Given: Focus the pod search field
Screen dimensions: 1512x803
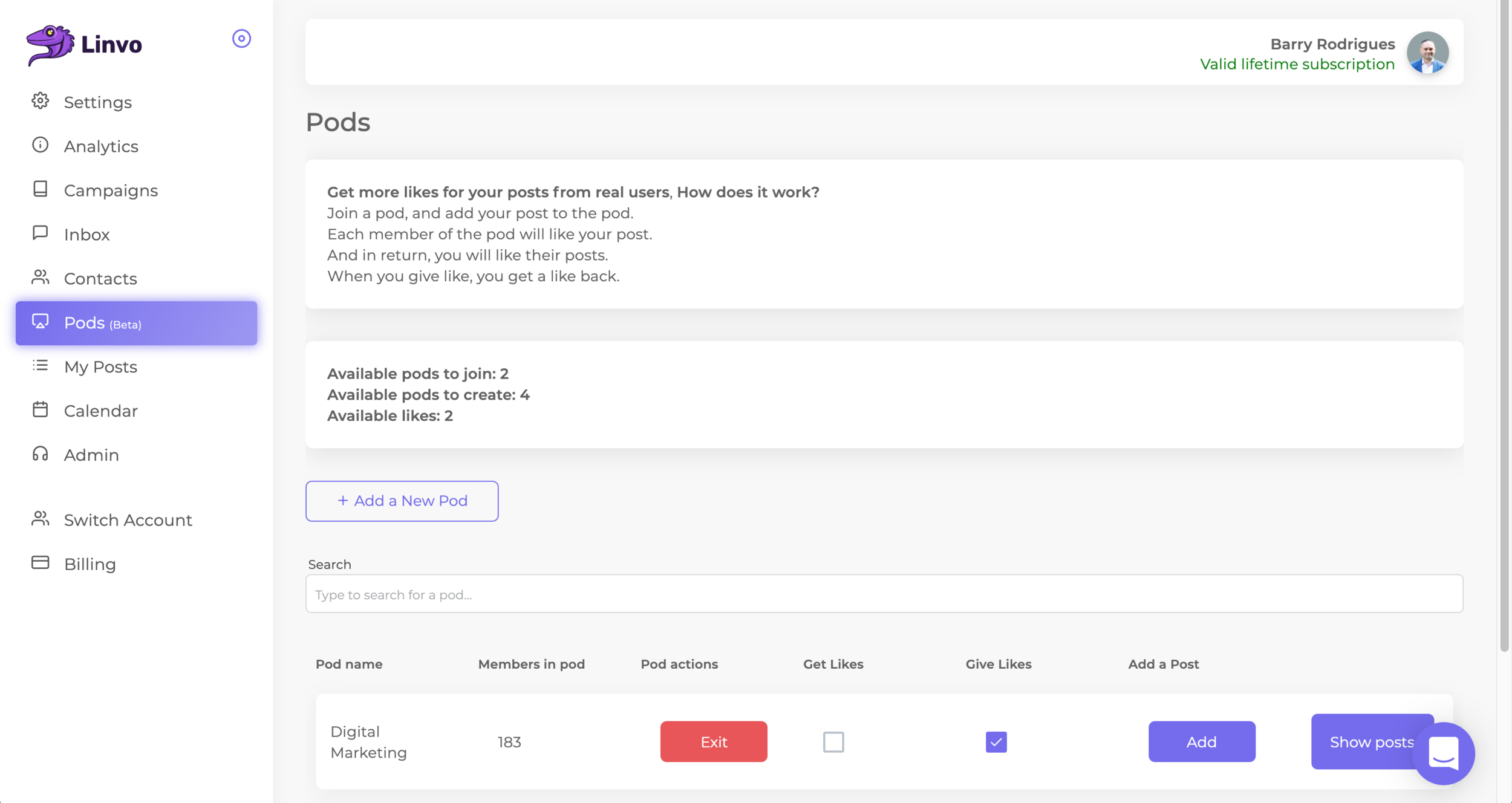Looking at the screenshot, I should tap(884, 594).
